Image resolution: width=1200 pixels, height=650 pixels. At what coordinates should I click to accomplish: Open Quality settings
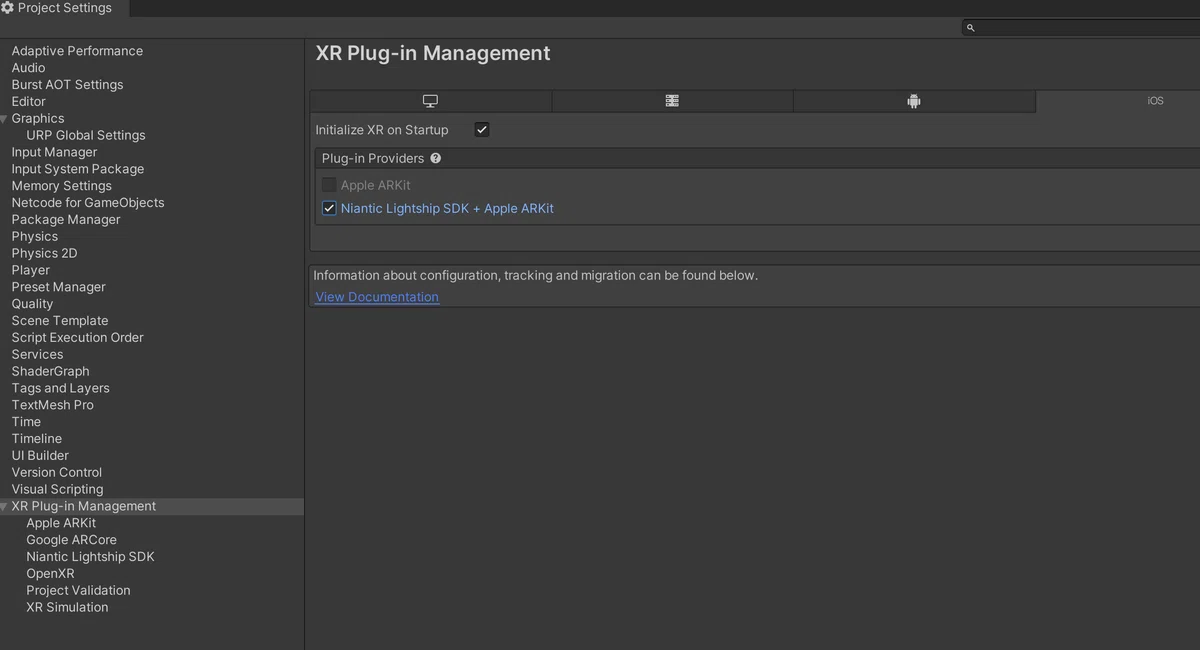pyautogui.click(x=32, y=304)
